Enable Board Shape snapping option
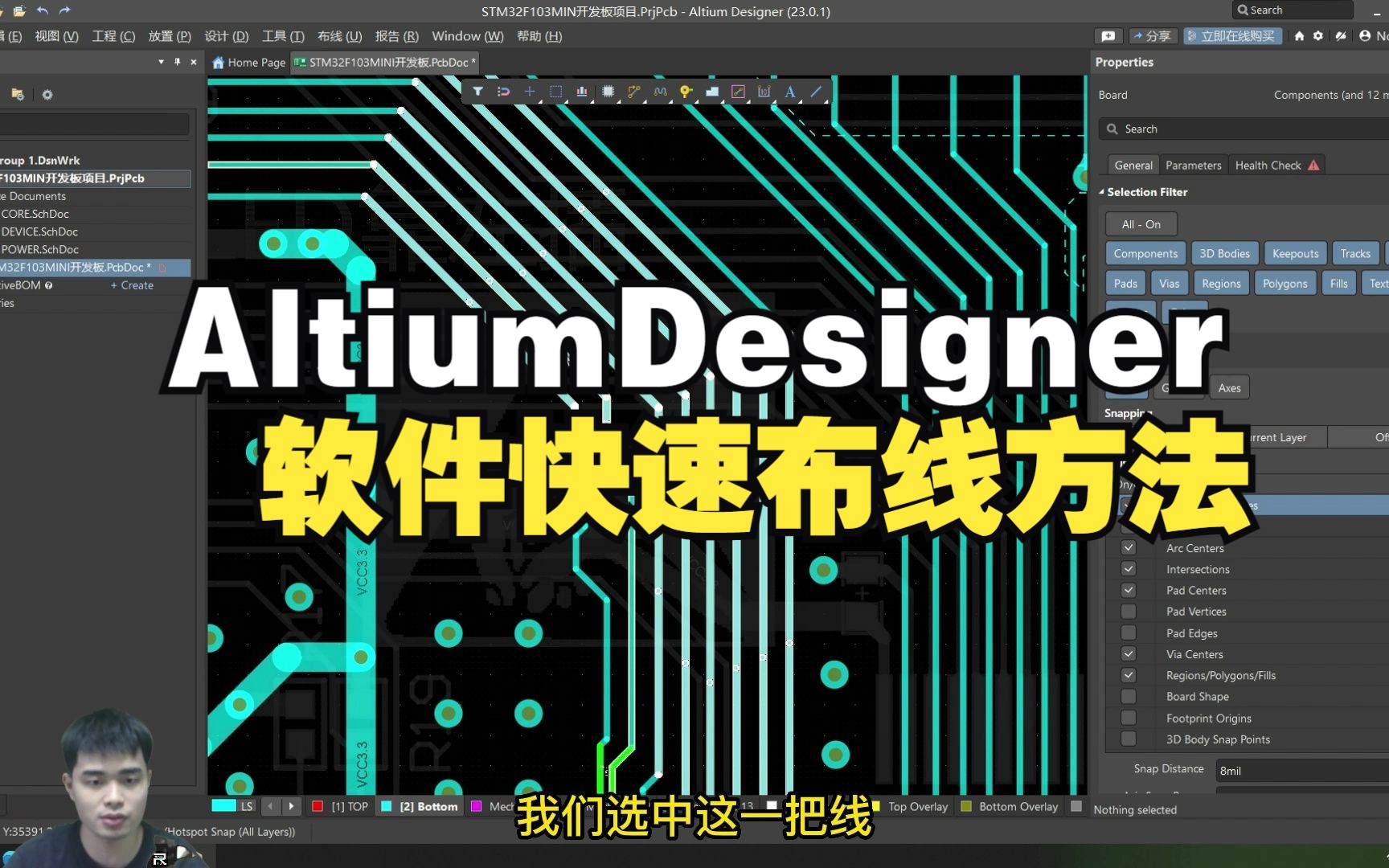1389x868 pixels. [x=1129, y=696]
